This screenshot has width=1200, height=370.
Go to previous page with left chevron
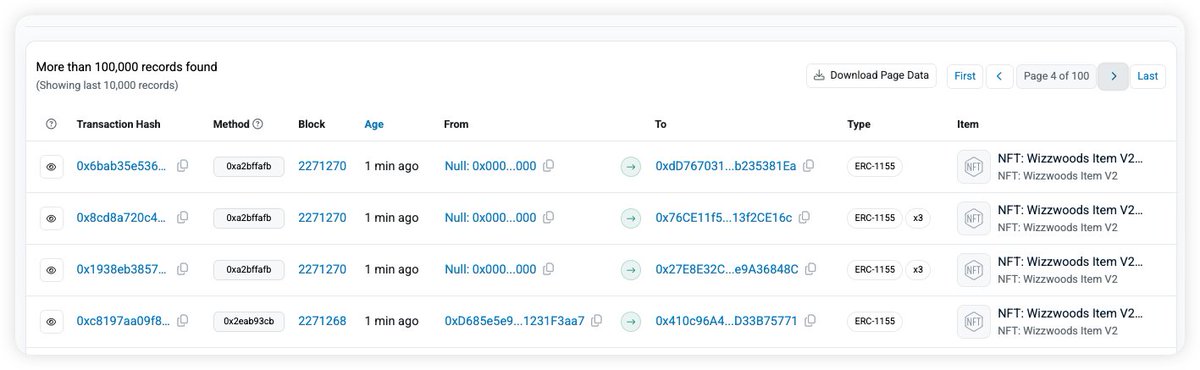[x=999, y=76]
